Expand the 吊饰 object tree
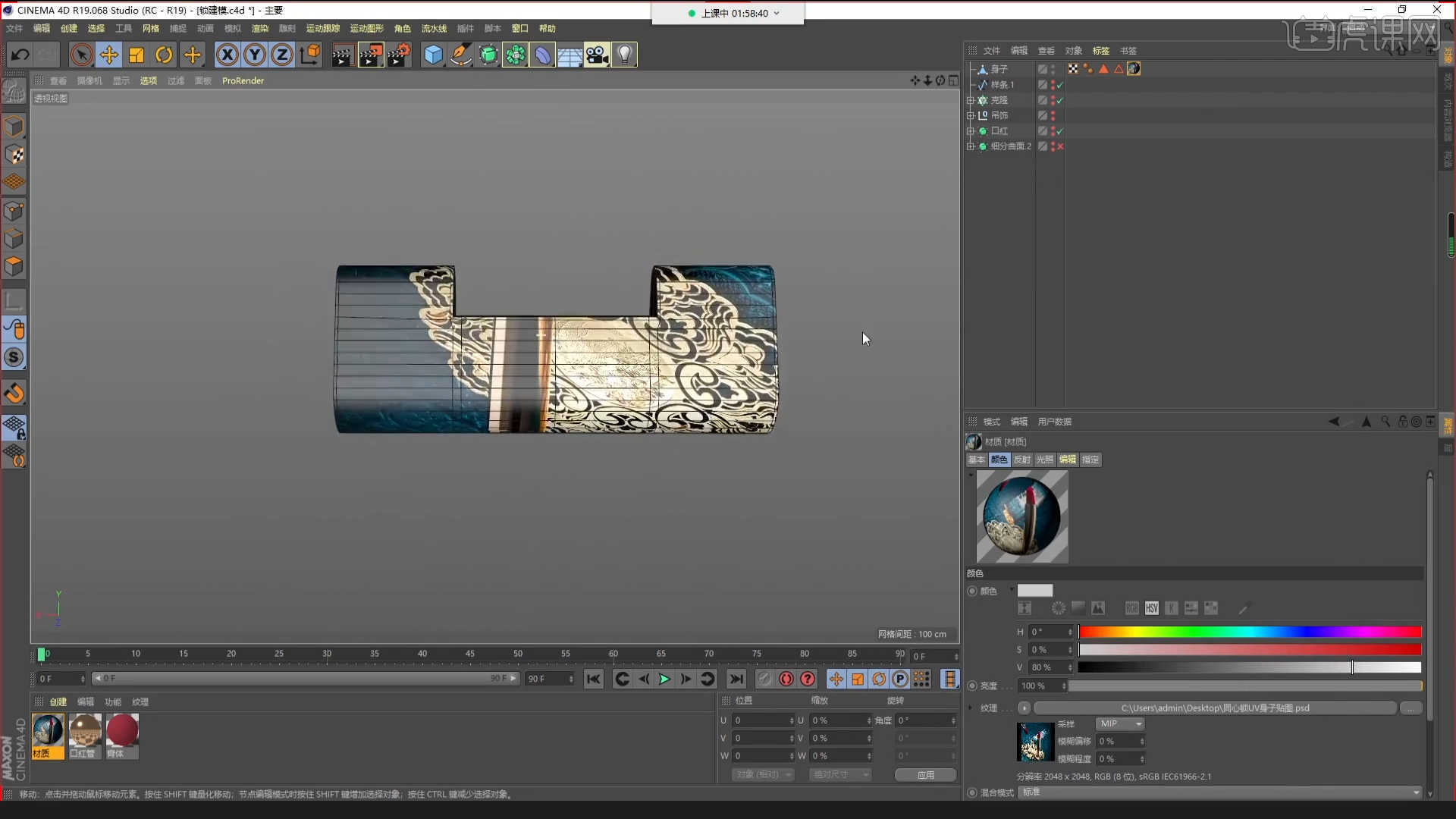 970,115
